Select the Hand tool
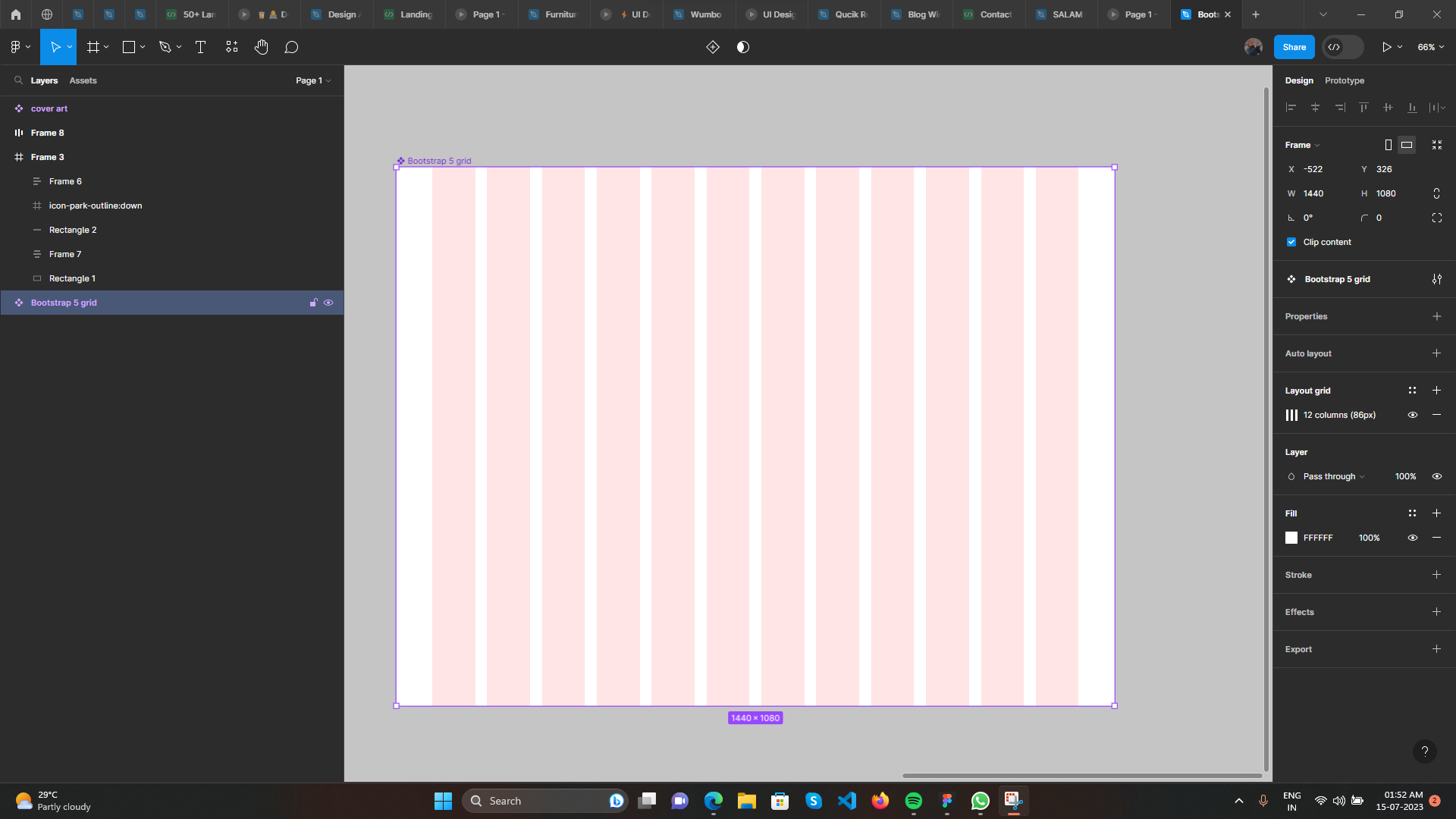This screenshot has height=819, width=1456. point(262,47)
